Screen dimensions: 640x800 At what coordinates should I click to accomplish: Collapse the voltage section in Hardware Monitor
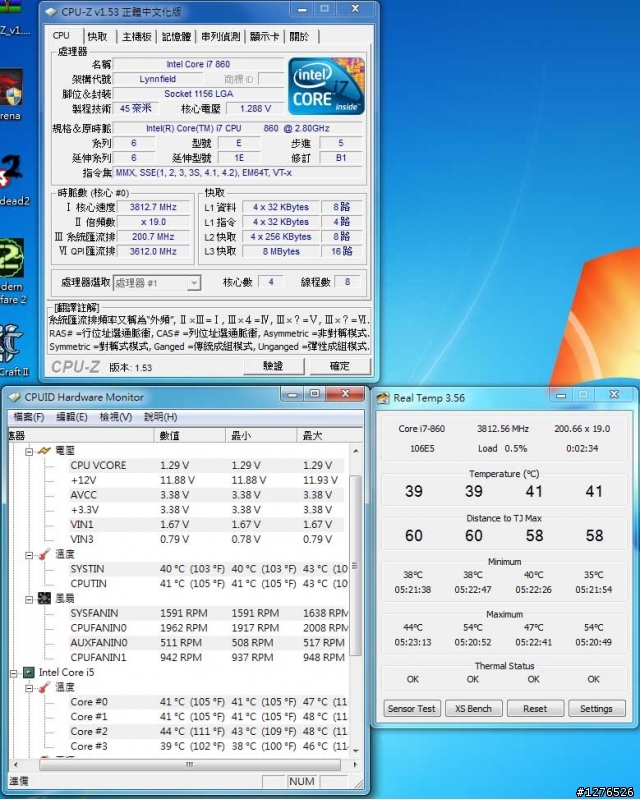pos(29,451)
